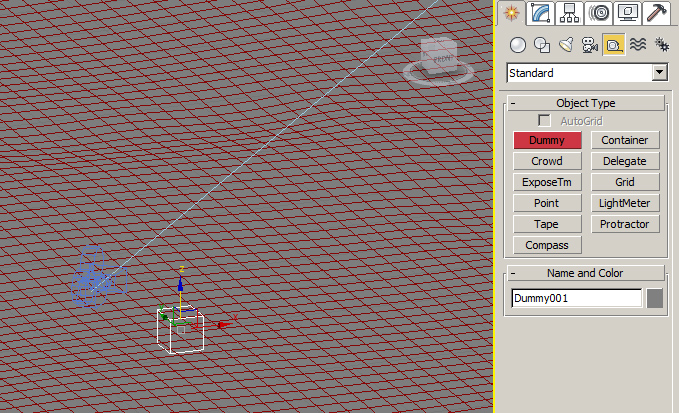This screenshot has height=413, width=679.
Task: Click the red X axis gizmo arrow
Action: (x=223, y=324)
